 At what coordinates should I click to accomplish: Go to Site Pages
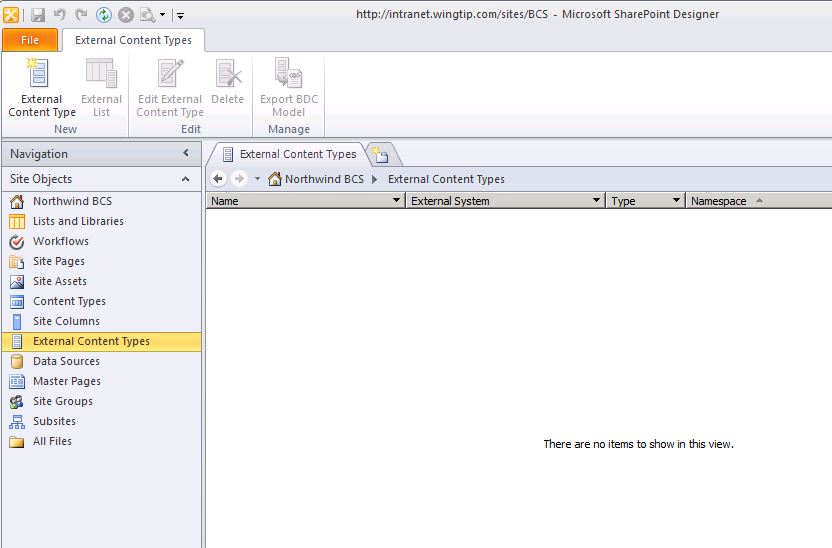102,261
